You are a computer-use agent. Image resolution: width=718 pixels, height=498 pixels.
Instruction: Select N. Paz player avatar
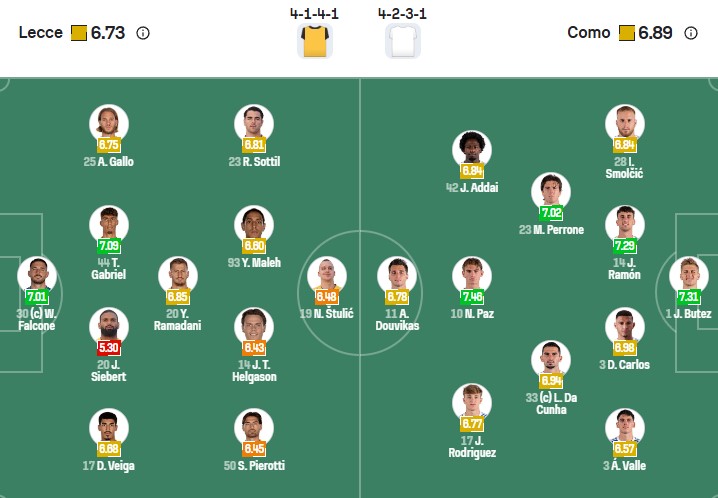pyautogui.click(x=471, y=275)
